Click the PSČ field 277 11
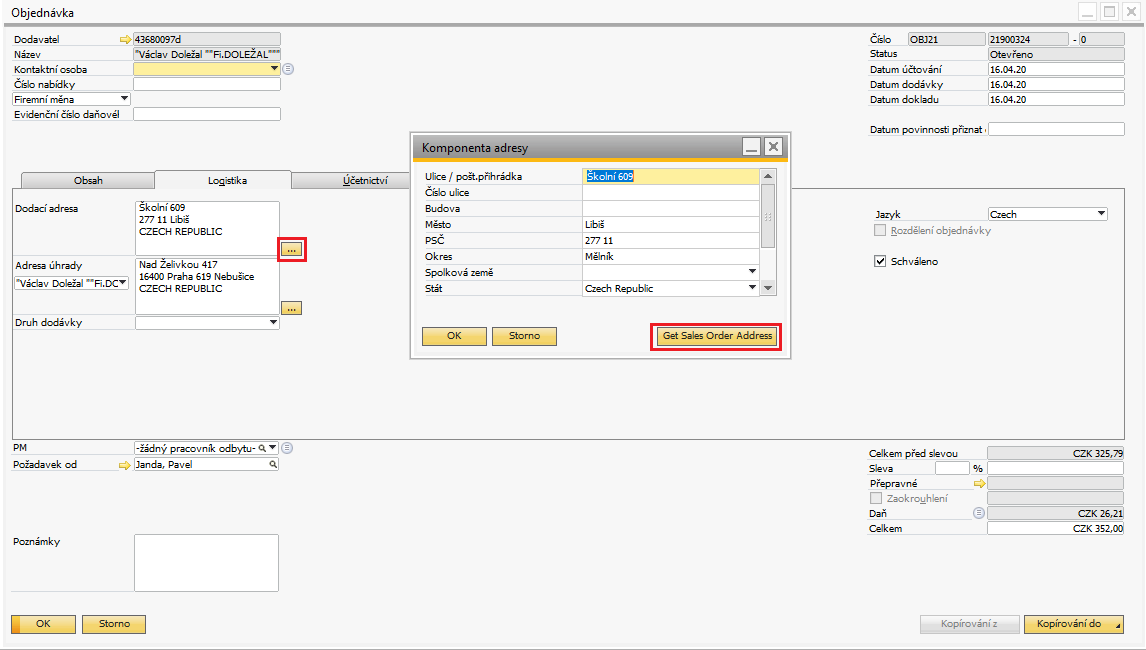Image resolution: width=1146 pixels, height=650 pixels. [671, 241]
